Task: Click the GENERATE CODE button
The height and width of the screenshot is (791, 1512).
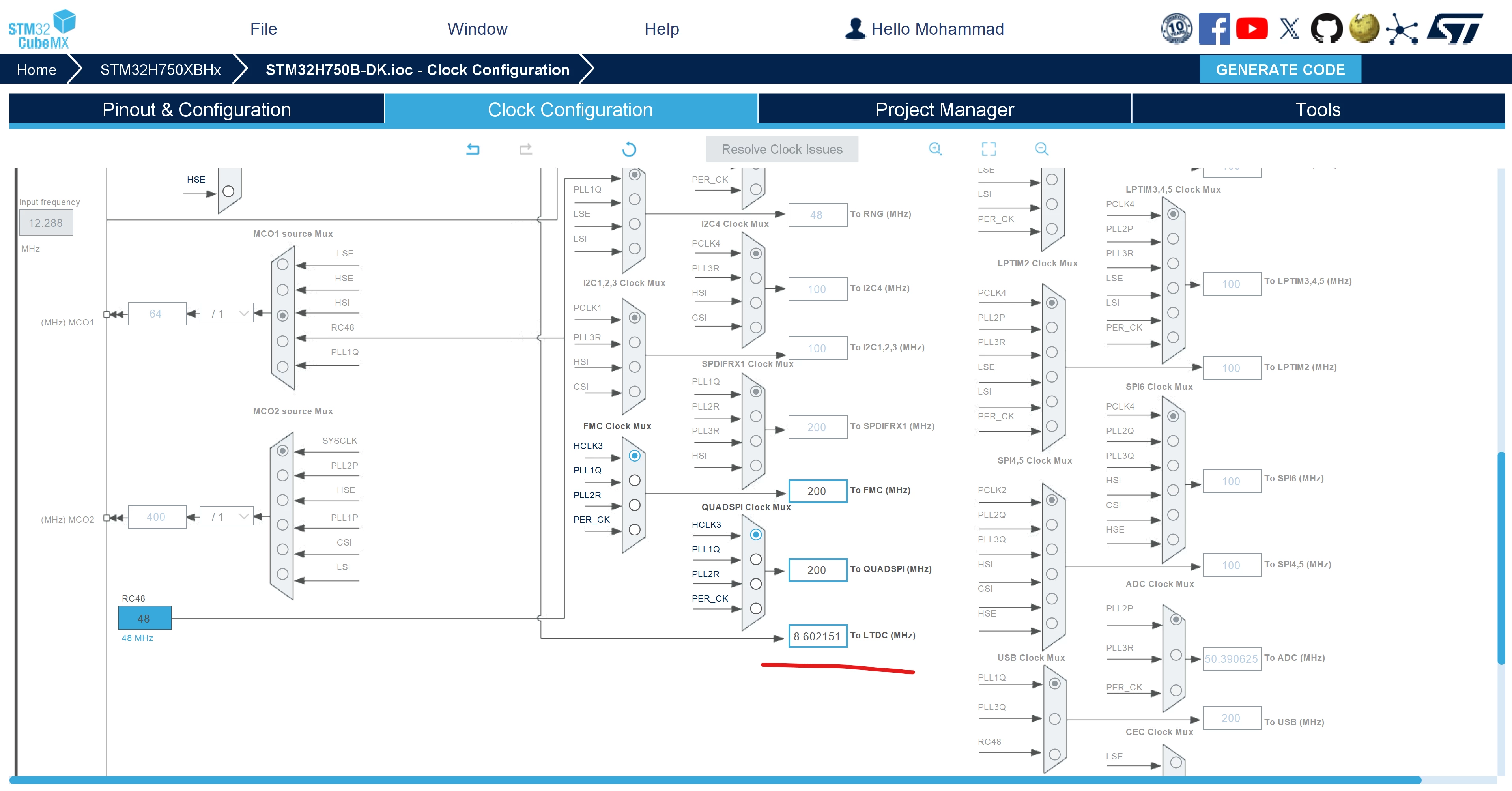Action: pyautogui.click(x=1280, y=69)
